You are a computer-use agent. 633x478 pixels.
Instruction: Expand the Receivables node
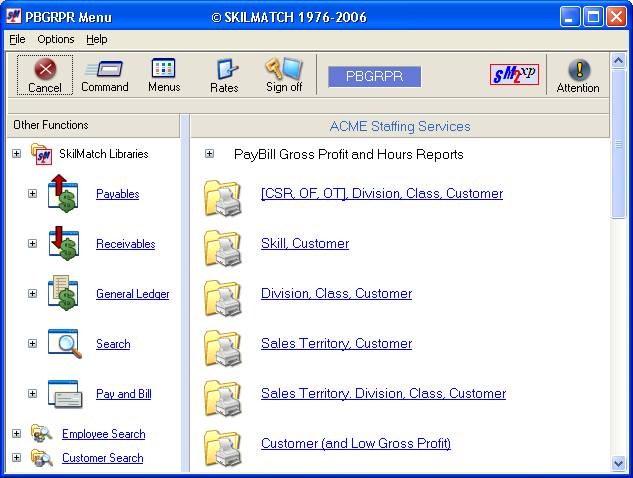tap(32, 243)
